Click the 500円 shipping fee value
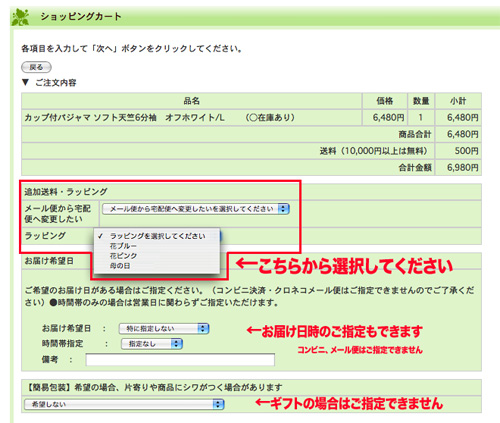The image size is (500, 423). pyautogui.click(x=466, y=151)
